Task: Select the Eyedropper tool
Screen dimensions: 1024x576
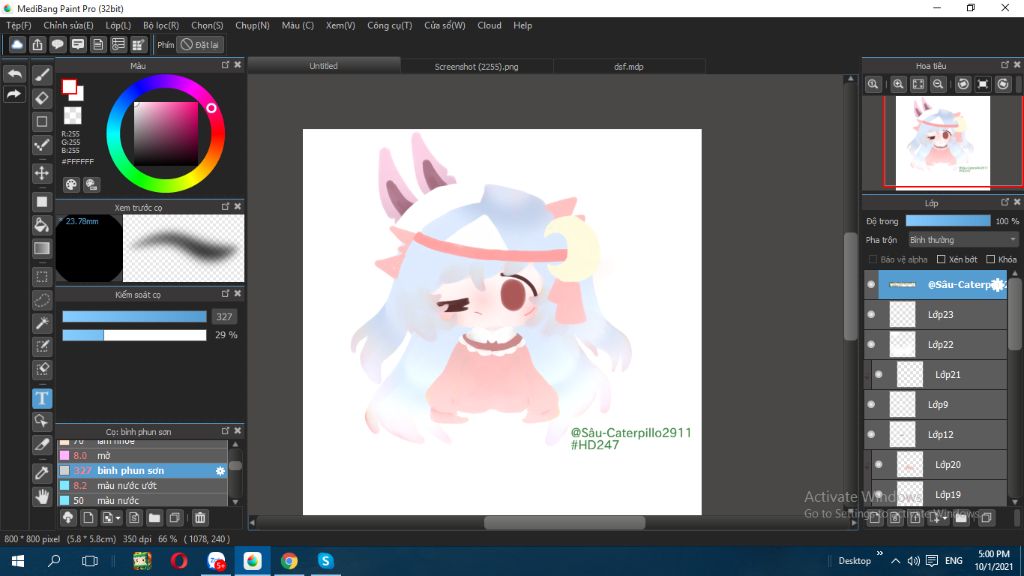Action: [x=42, y=473]
